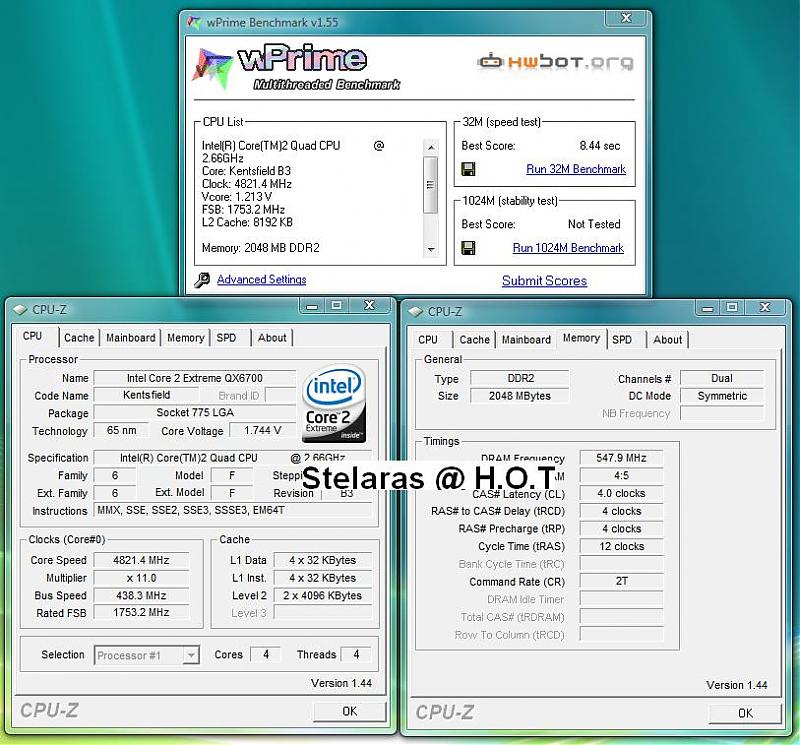Click the wPrime title bar app icon
The width and height of the screenshot is (800, 745).
[x=194, y=22]
